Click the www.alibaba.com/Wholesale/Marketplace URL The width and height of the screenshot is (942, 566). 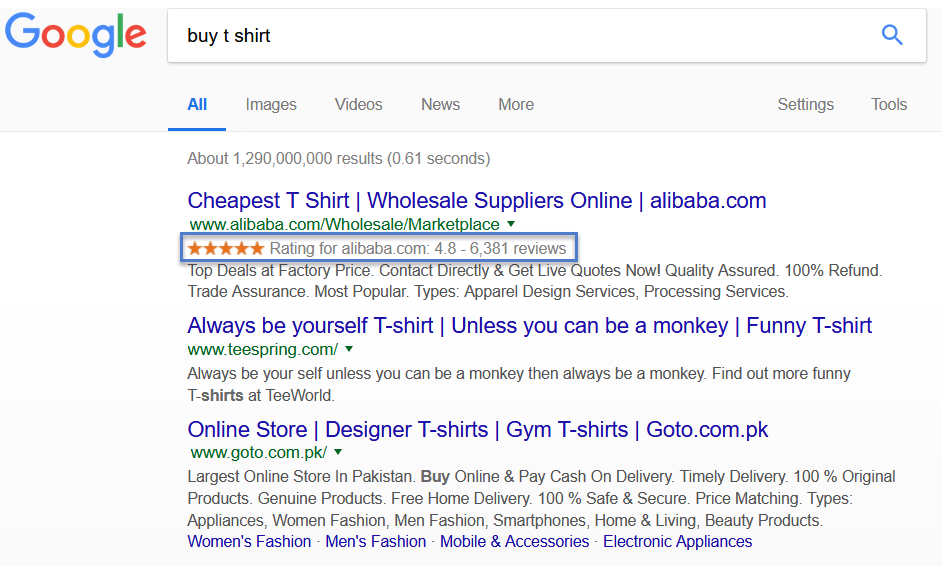click(344, 224)
